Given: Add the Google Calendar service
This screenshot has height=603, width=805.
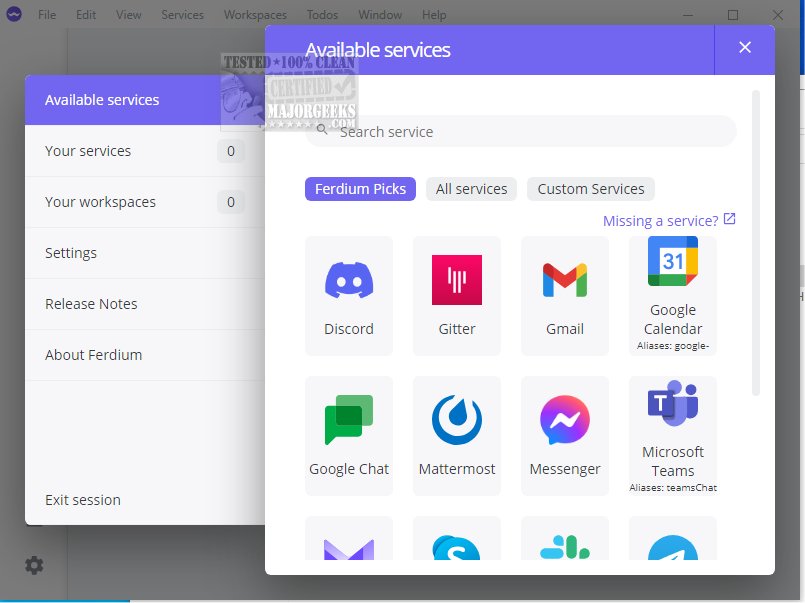Looking at the screenshot, I should tap(673, 296).
